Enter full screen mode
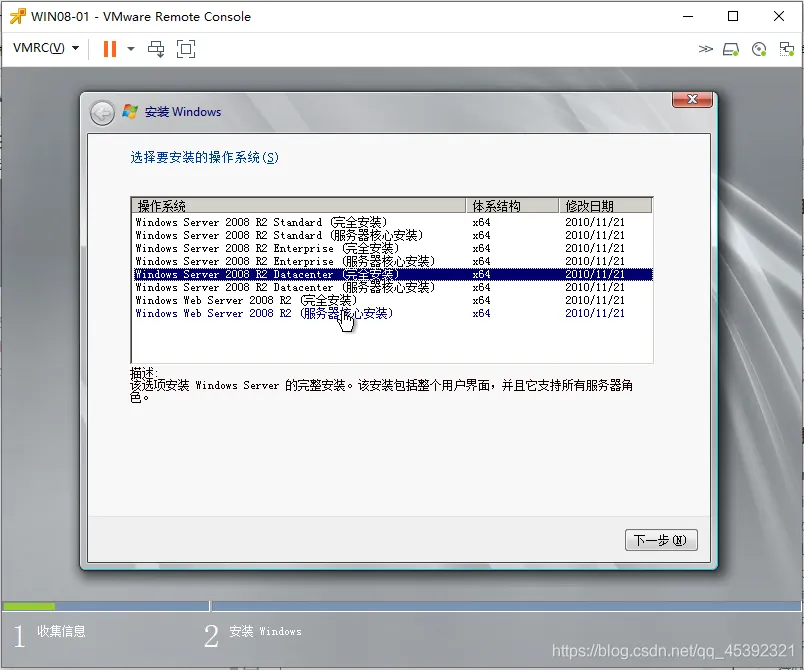Screen dimensions: 804x670 (186, 49)
